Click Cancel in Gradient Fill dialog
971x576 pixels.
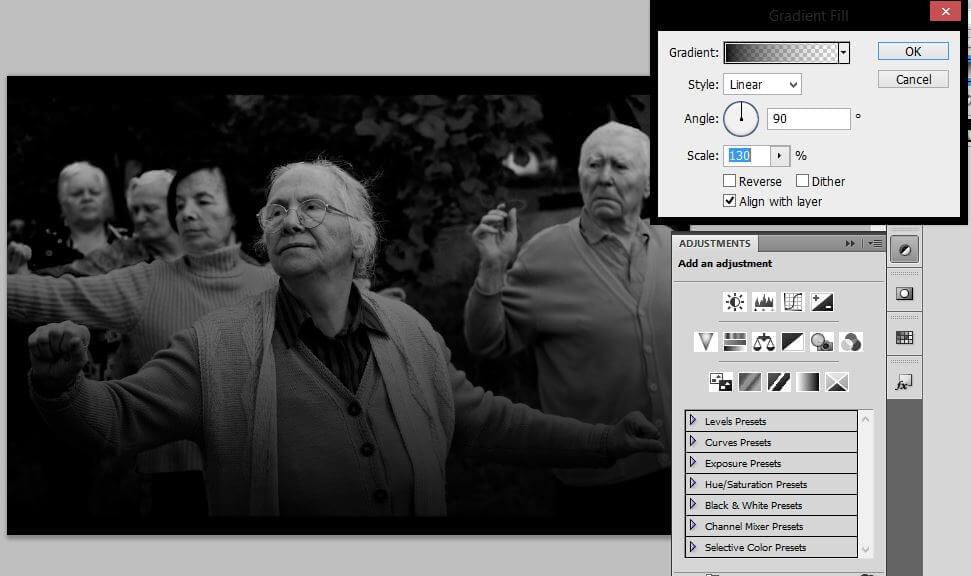tap(913, 79)
